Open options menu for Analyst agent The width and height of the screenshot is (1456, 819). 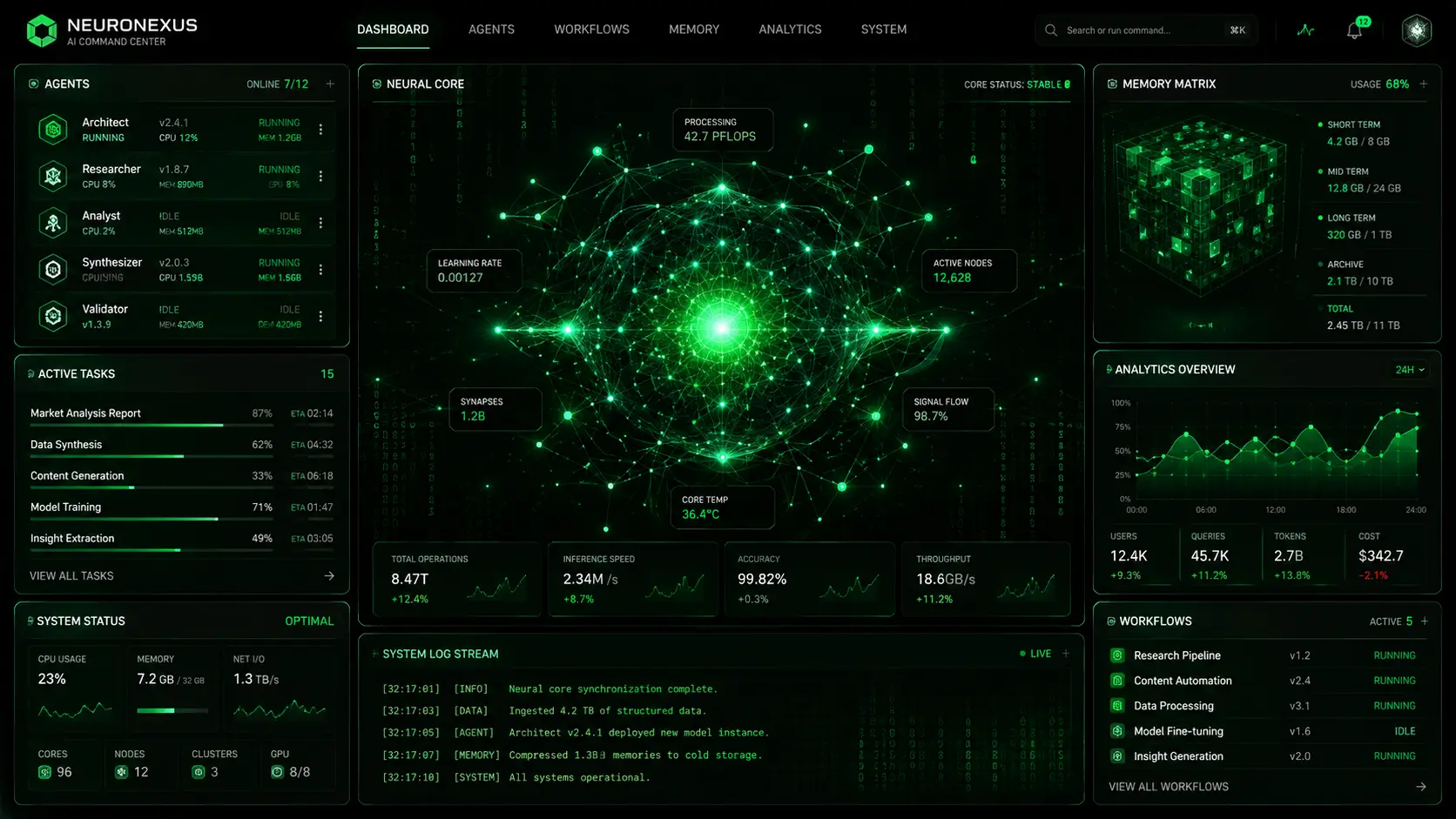(320, 223)
